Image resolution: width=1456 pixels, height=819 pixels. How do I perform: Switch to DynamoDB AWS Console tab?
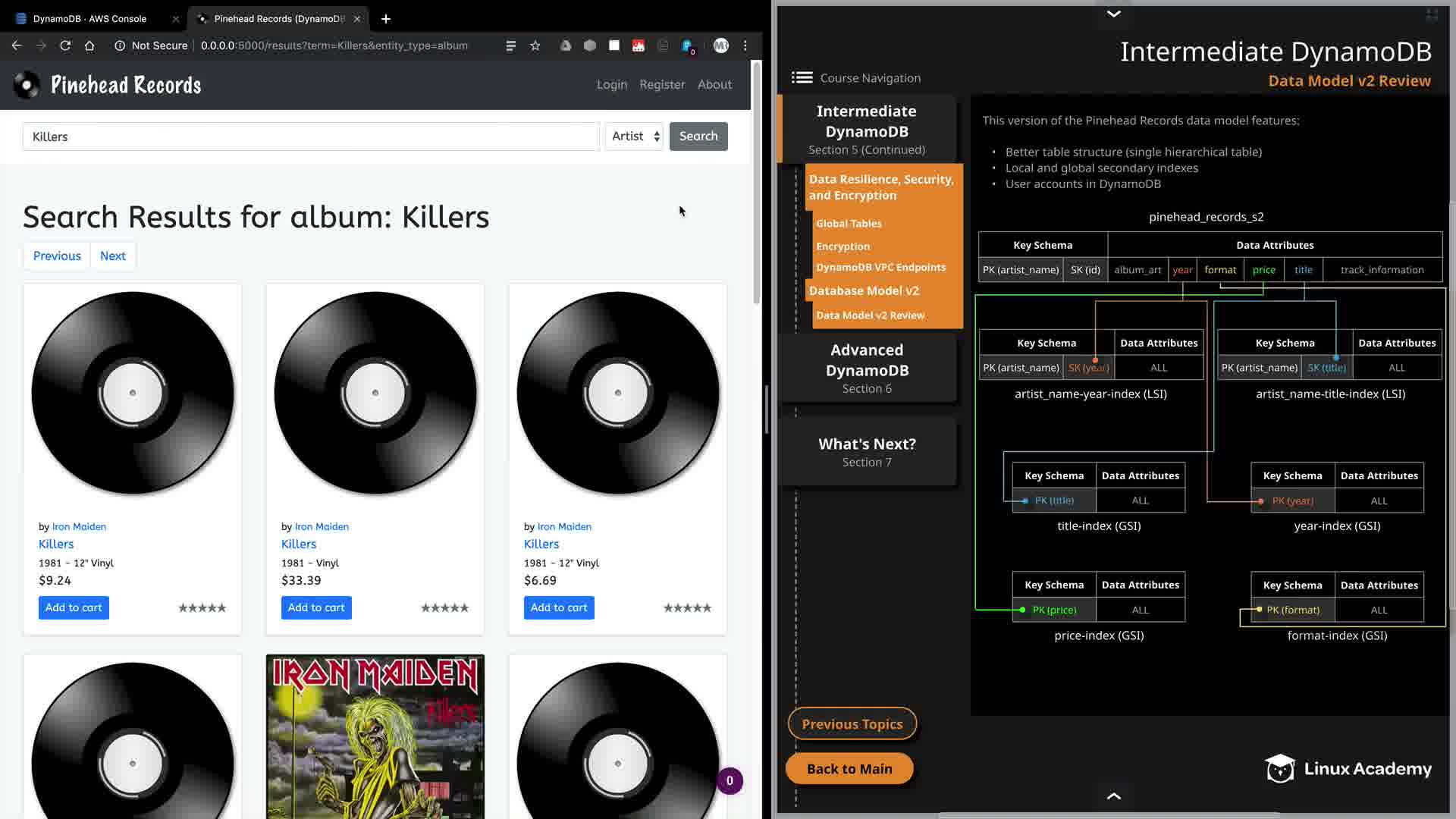click(x=89, y=18)
